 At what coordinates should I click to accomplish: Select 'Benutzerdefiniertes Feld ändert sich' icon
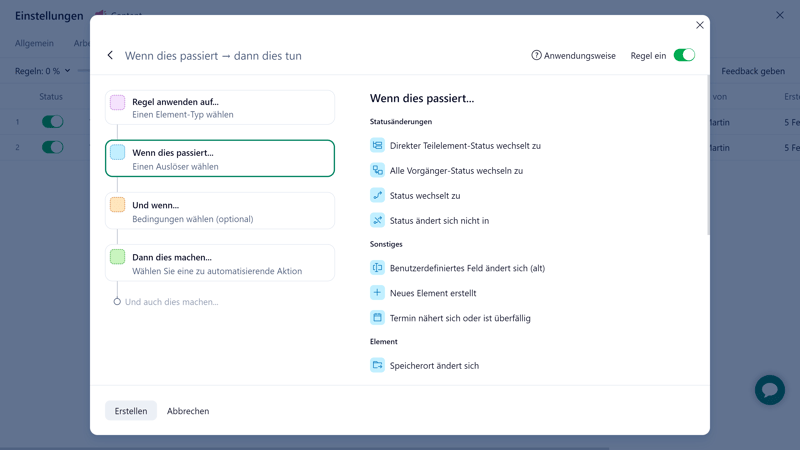point(377,268)
